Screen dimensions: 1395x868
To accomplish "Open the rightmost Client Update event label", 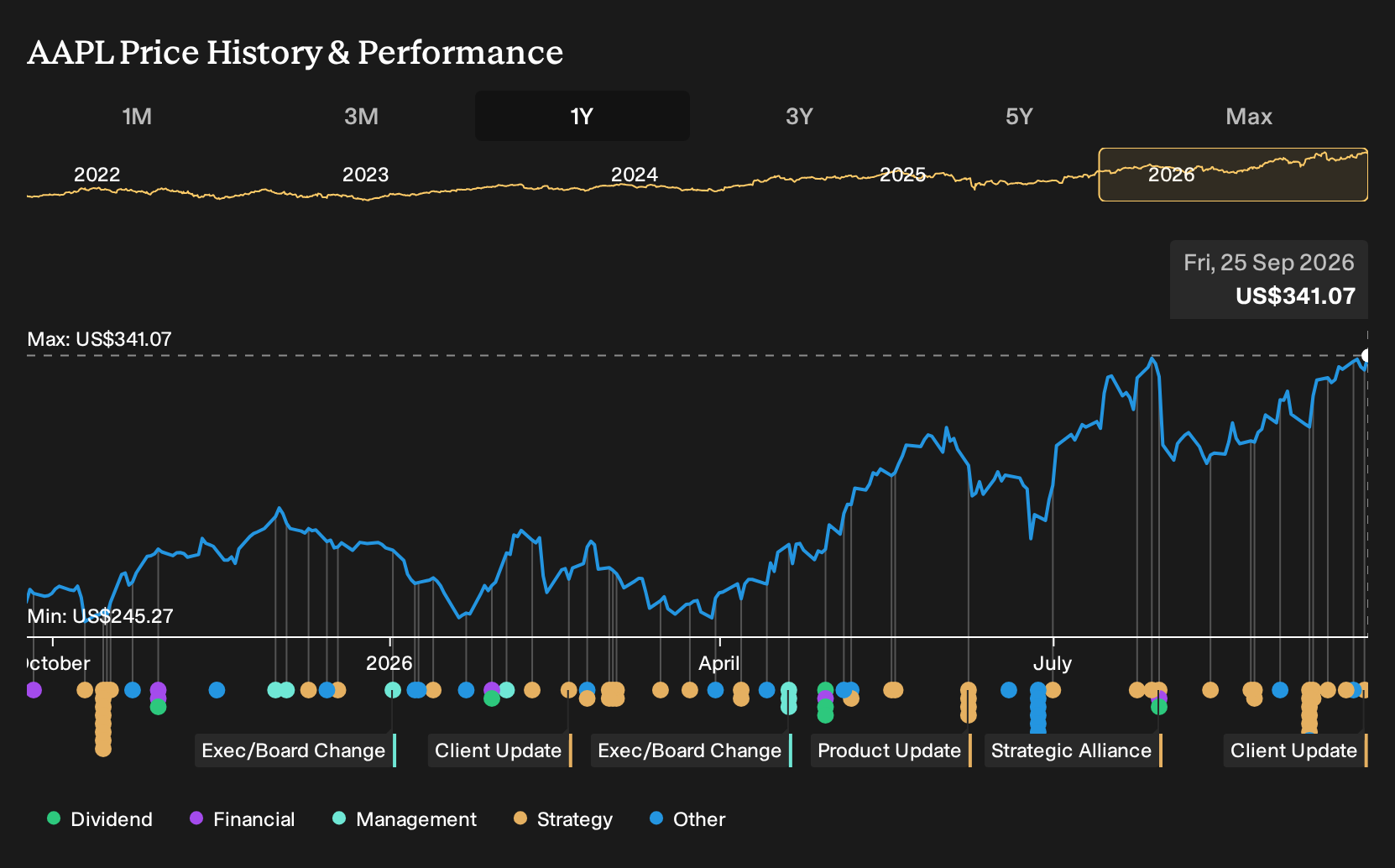I will pos(1294,750).
